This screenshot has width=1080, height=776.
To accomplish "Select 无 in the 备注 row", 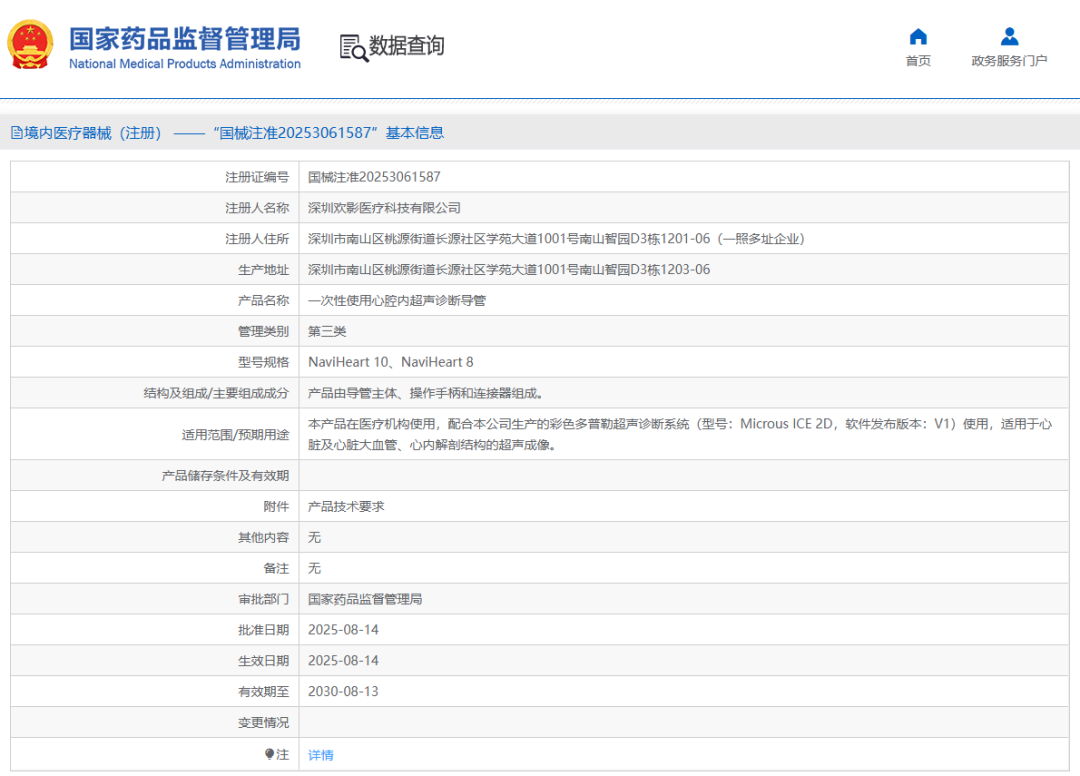I will (314, 568).
